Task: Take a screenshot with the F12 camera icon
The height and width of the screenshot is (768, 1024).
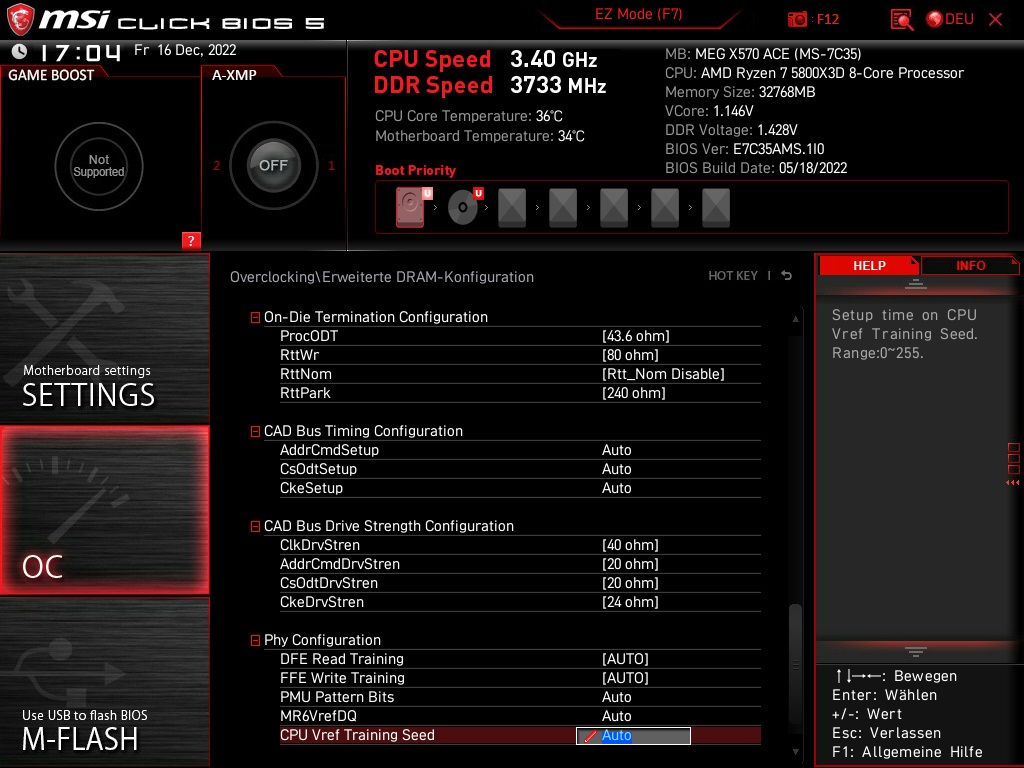Action: (797, 20)
